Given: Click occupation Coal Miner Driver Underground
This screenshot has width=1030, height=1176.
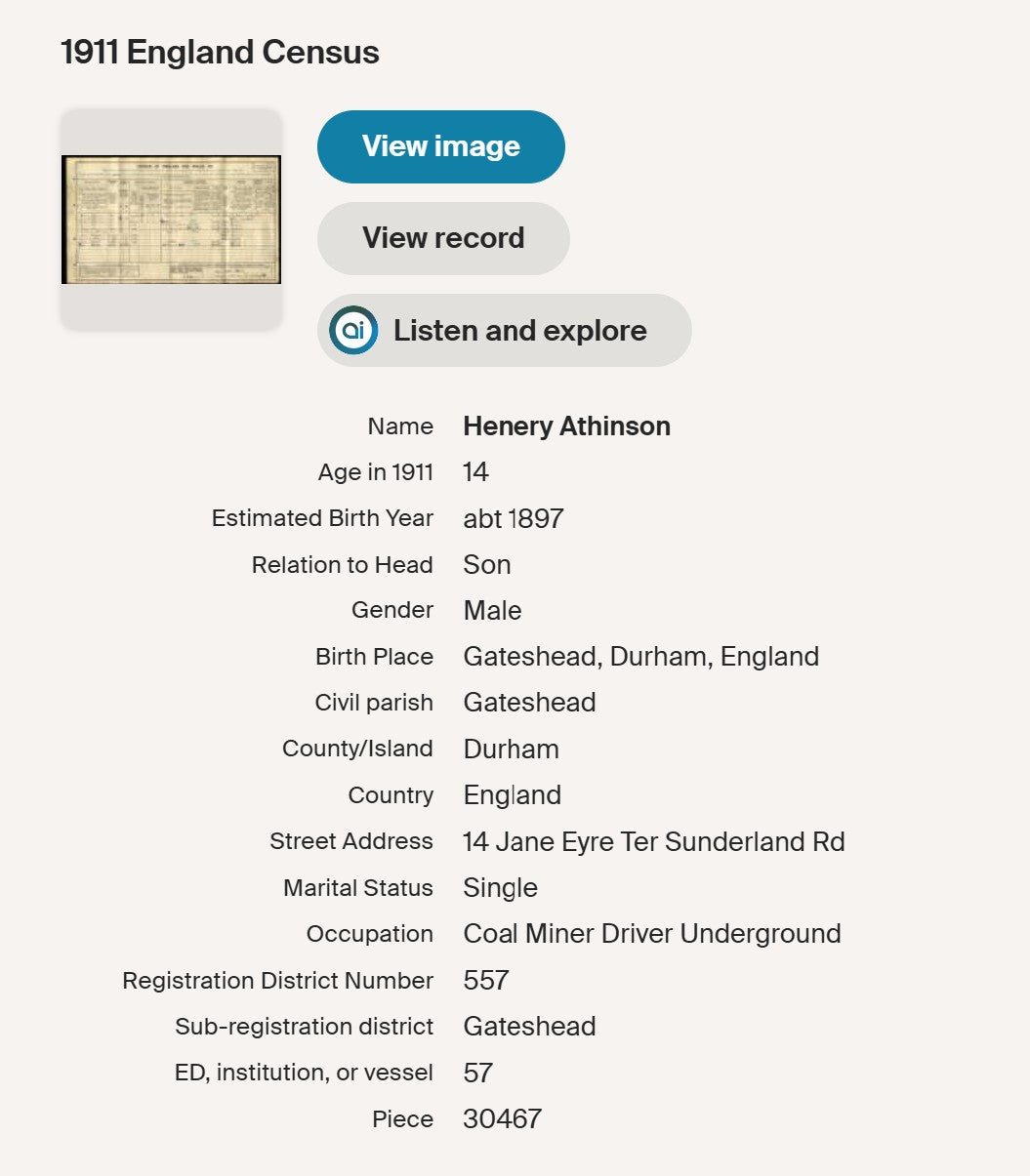Looking at the screenshot, I should [x=651, y=934].
